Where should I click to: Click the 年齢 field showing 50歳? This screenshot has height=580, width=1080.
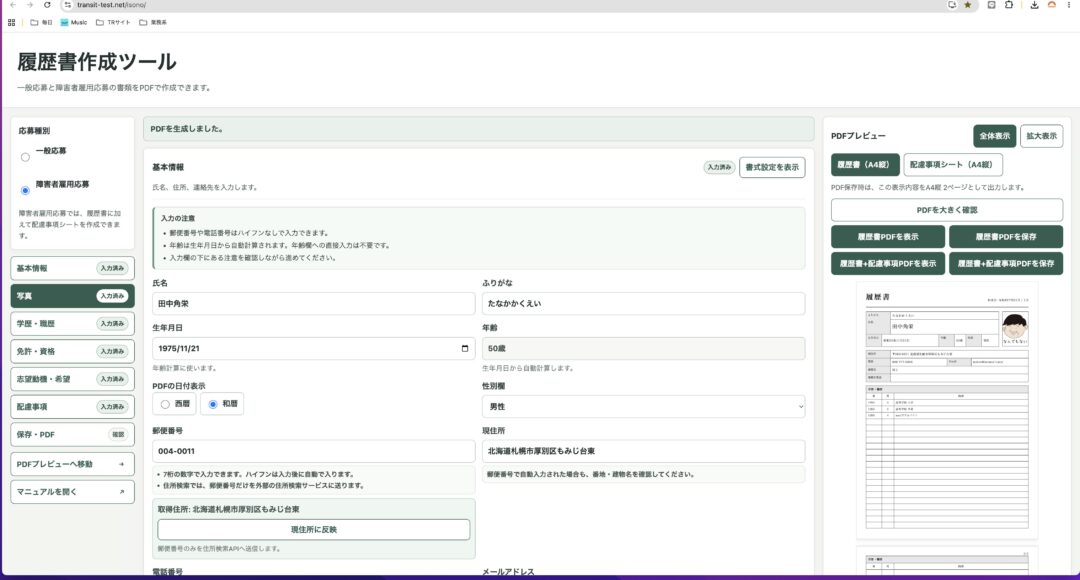pyautogui.click(x=643, y=349)
